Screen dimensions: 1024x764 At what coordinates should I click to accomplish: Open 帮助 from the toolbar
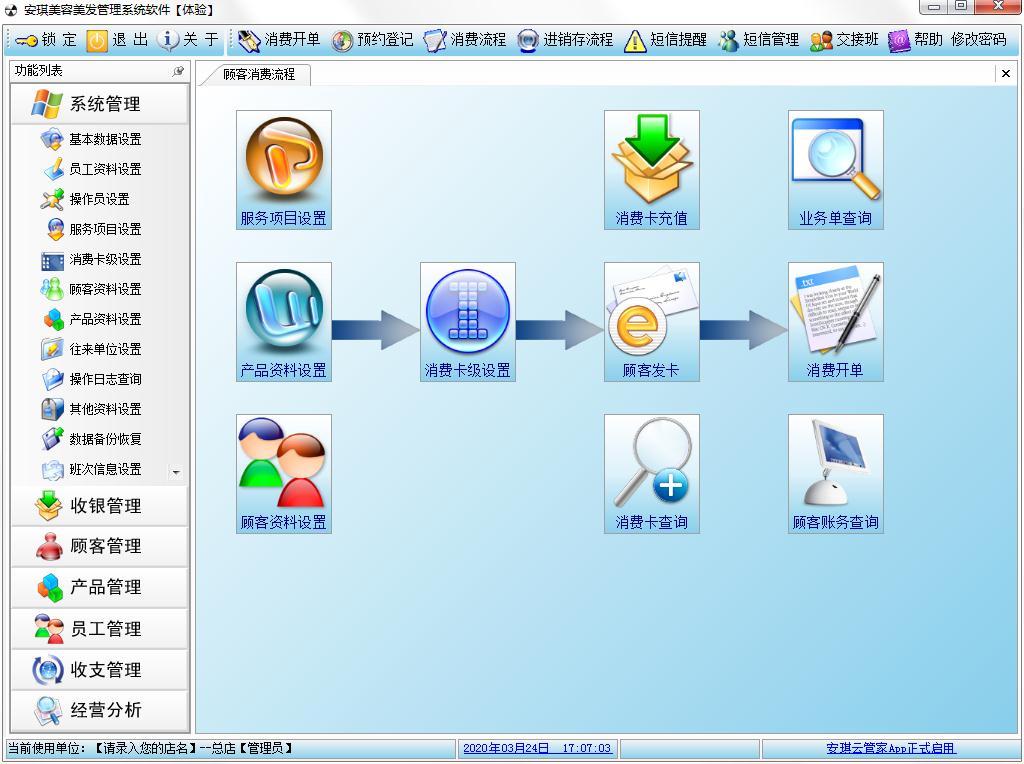pos(916,40)
